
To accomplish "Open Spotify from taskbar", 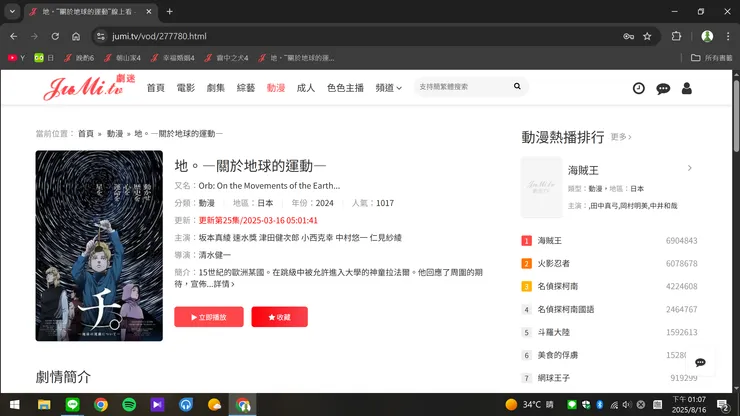I will (129, 405).
